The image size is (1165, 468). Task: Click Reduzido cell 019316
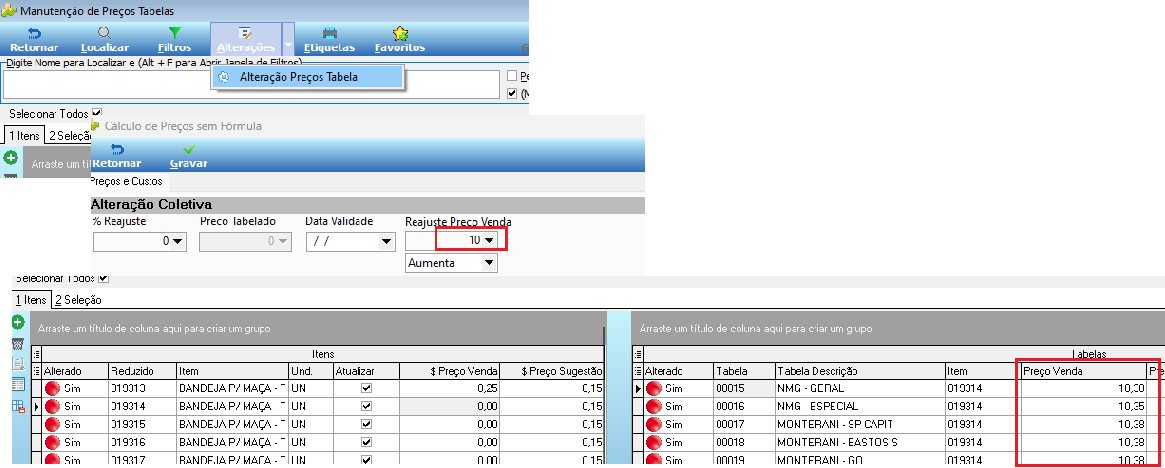[x=141, y=442]
